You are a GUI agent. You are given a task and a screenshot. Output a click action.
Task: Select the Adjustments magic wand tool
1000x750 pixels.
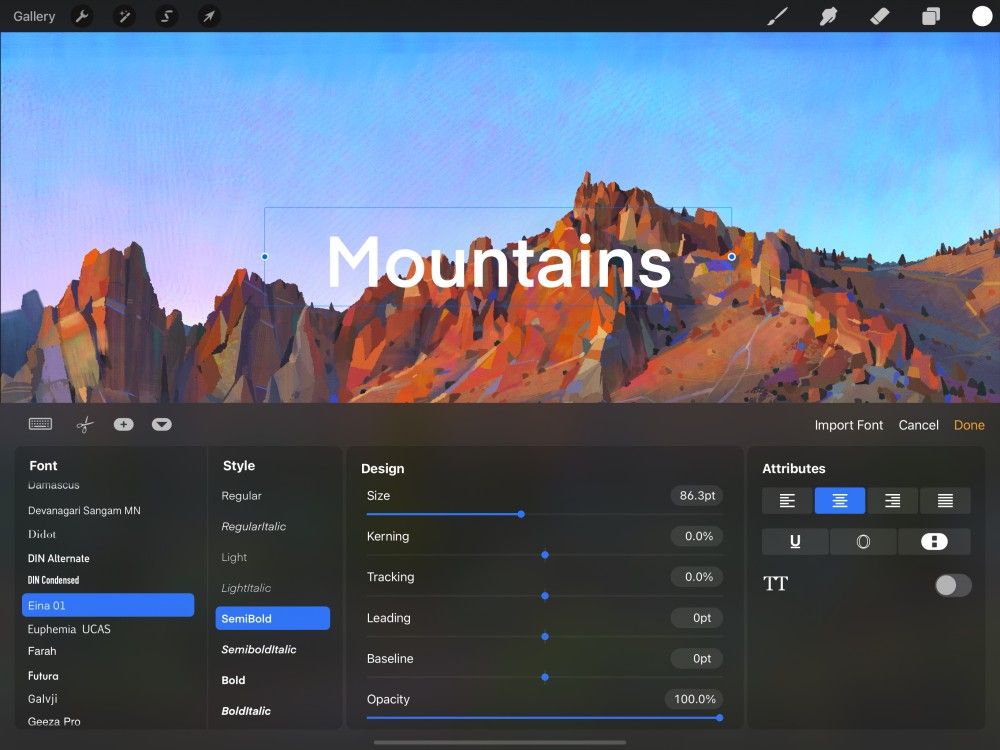[124, 16]
